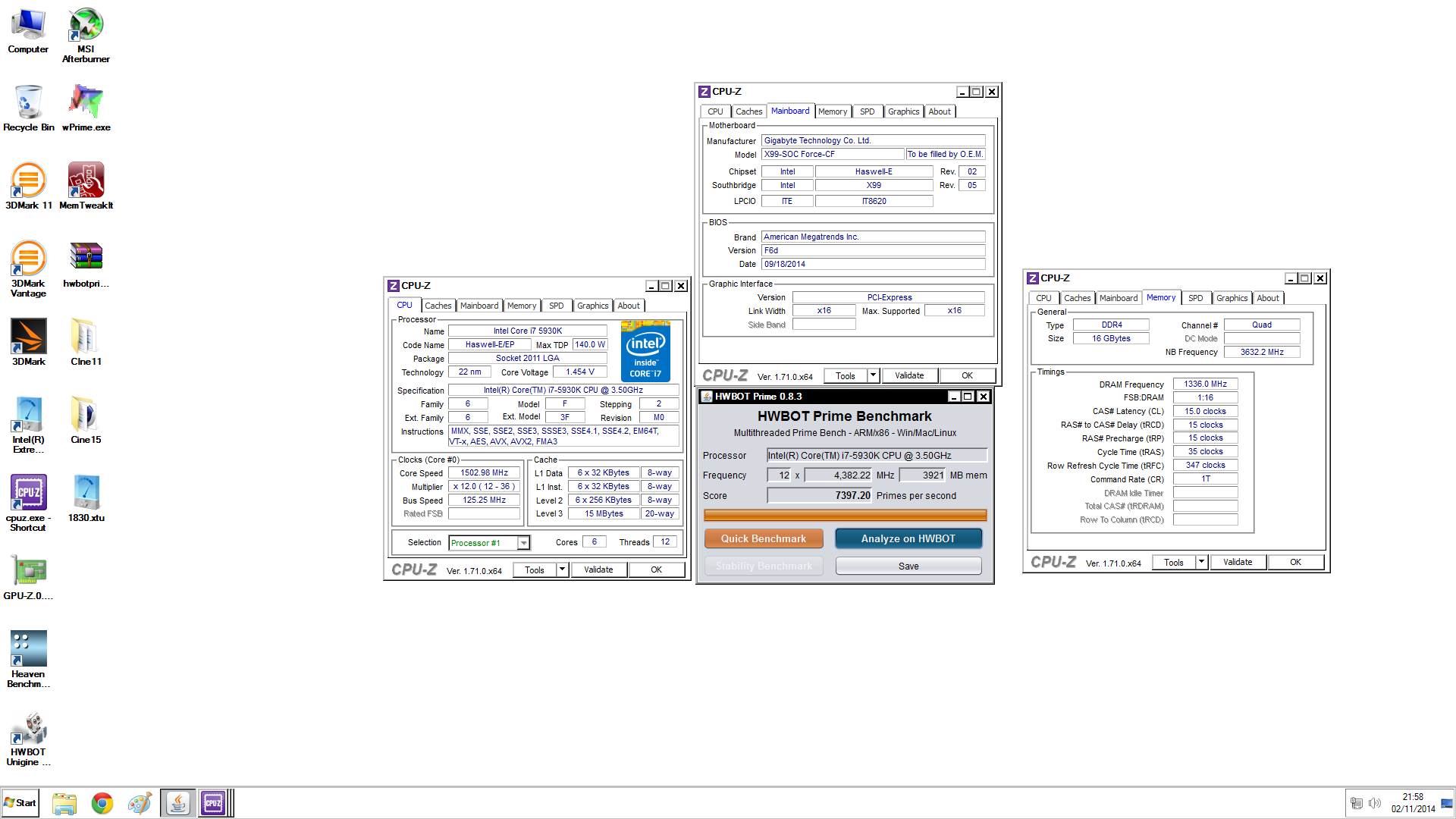
Task: Click the HWBOT Processor name field
Action: [877, 455]
